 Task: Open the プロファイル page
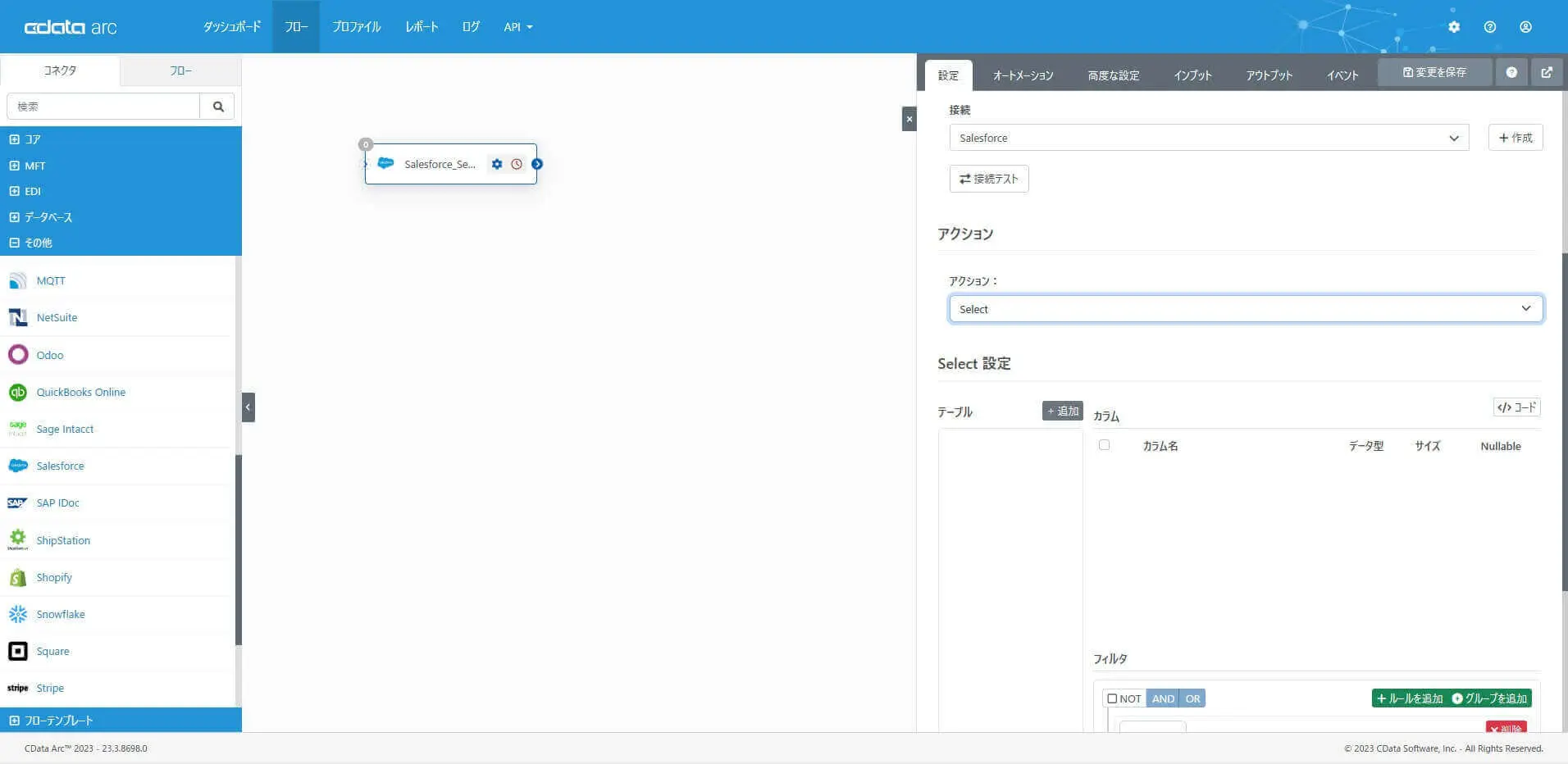tap(357, 27)
